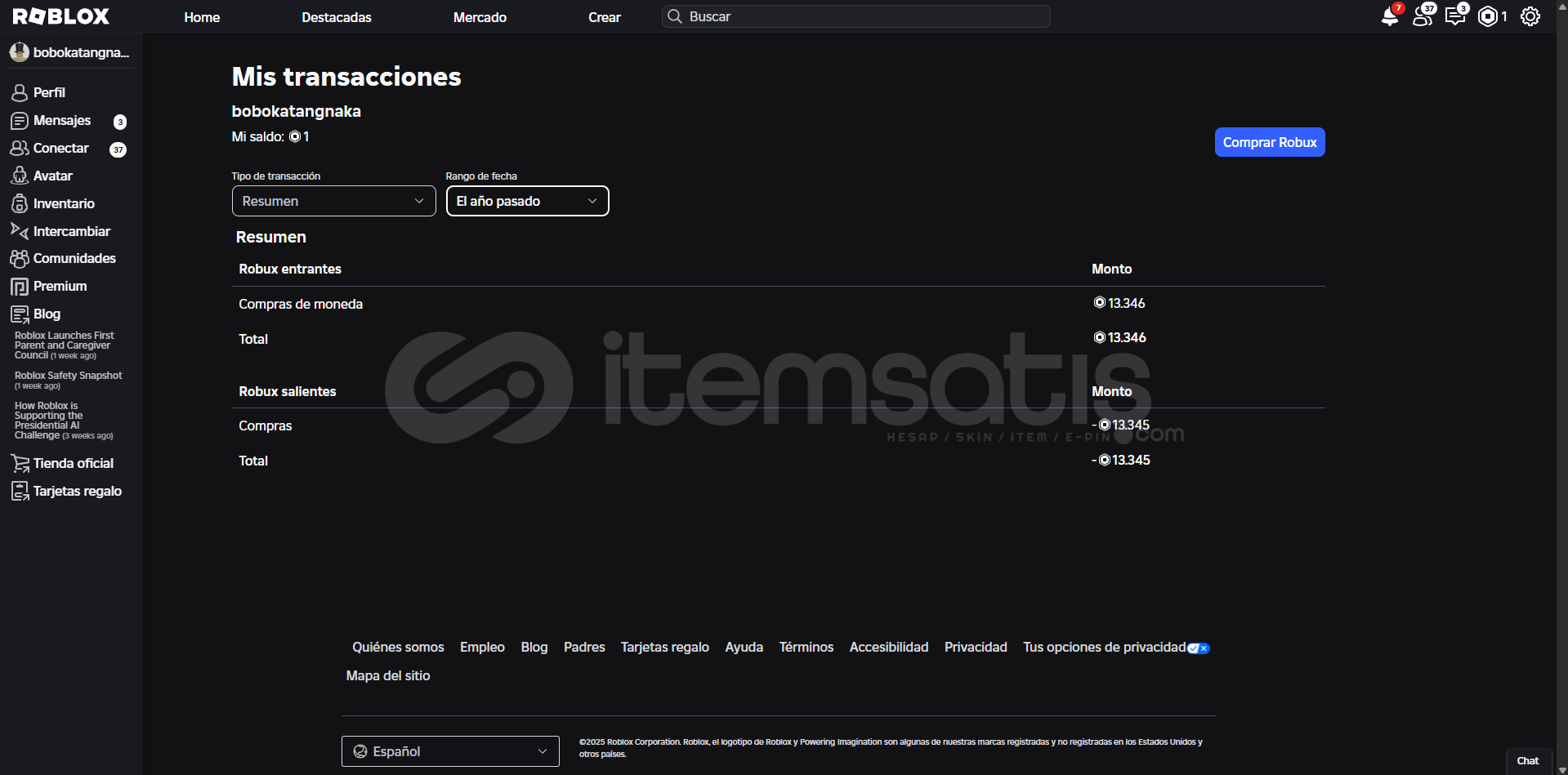This screenshot has height=775, width=1568.
Task: Click the Mensajes unread count badge
Action: click(x=120, y=122)
